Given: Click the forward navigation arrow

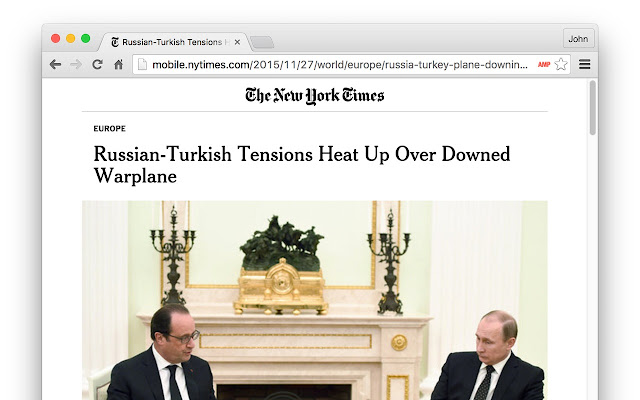Looking at the screenshot, I should pos(76,64).
